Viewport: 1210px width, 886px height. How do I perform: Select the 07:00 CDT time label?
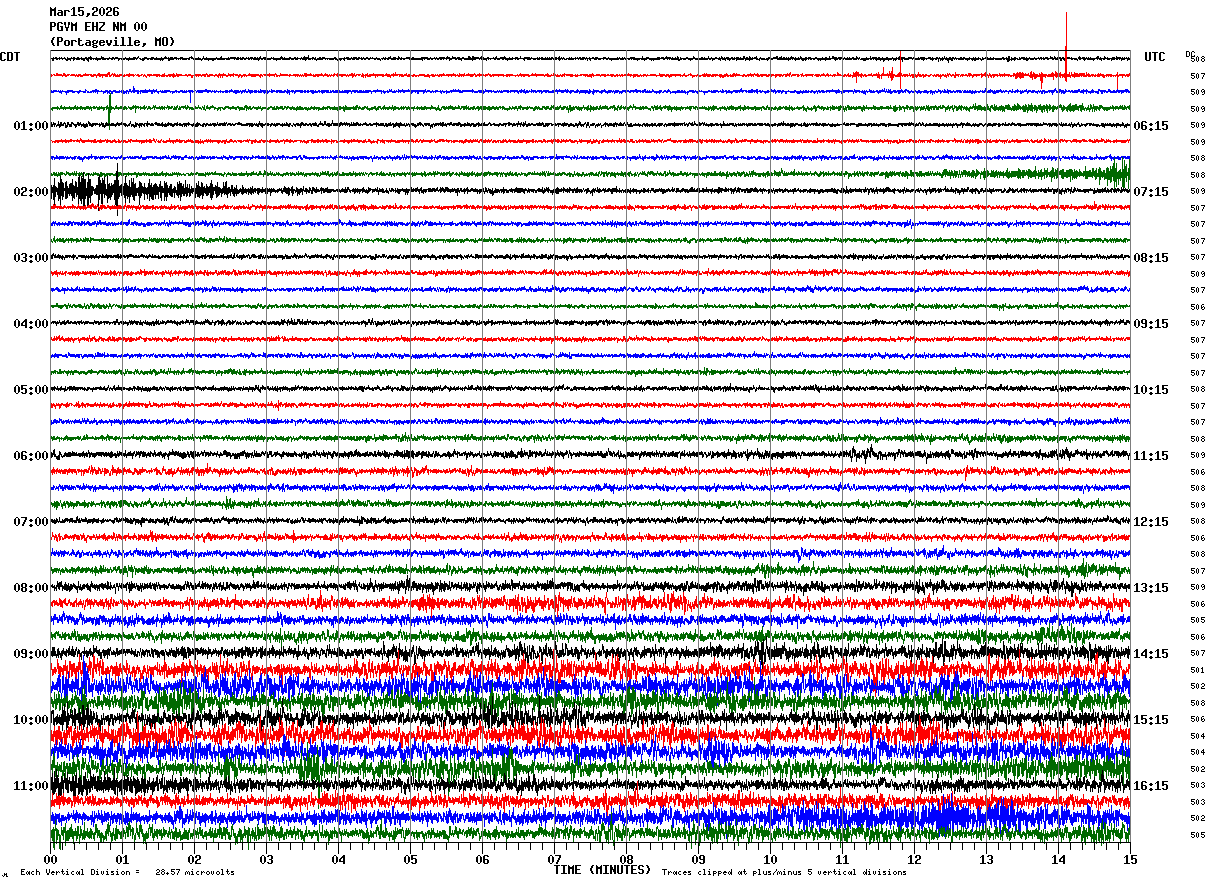coord(31,522)
